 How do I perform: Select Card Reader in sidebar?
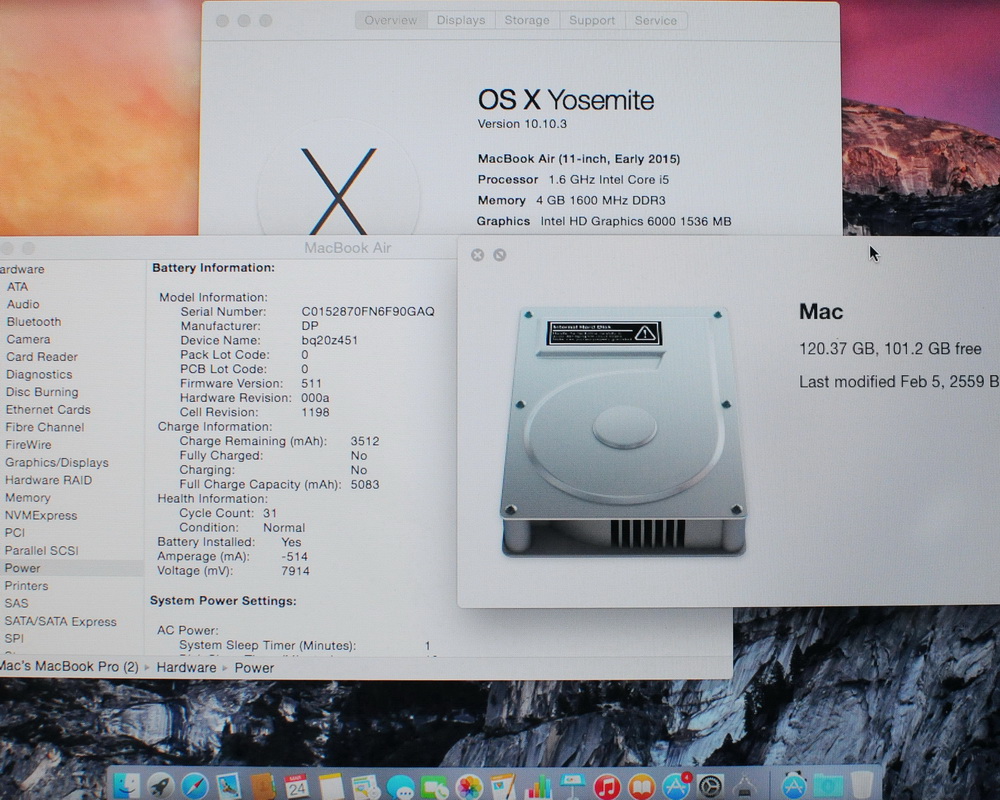pos(41,357)
